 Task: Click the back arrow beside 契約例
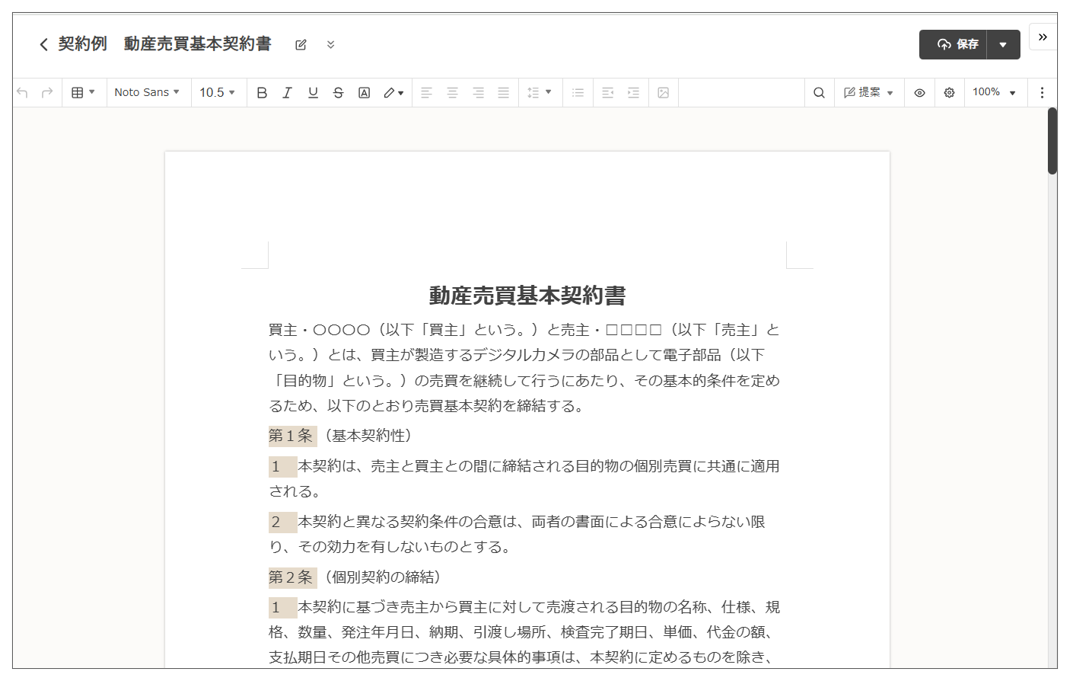43,45
